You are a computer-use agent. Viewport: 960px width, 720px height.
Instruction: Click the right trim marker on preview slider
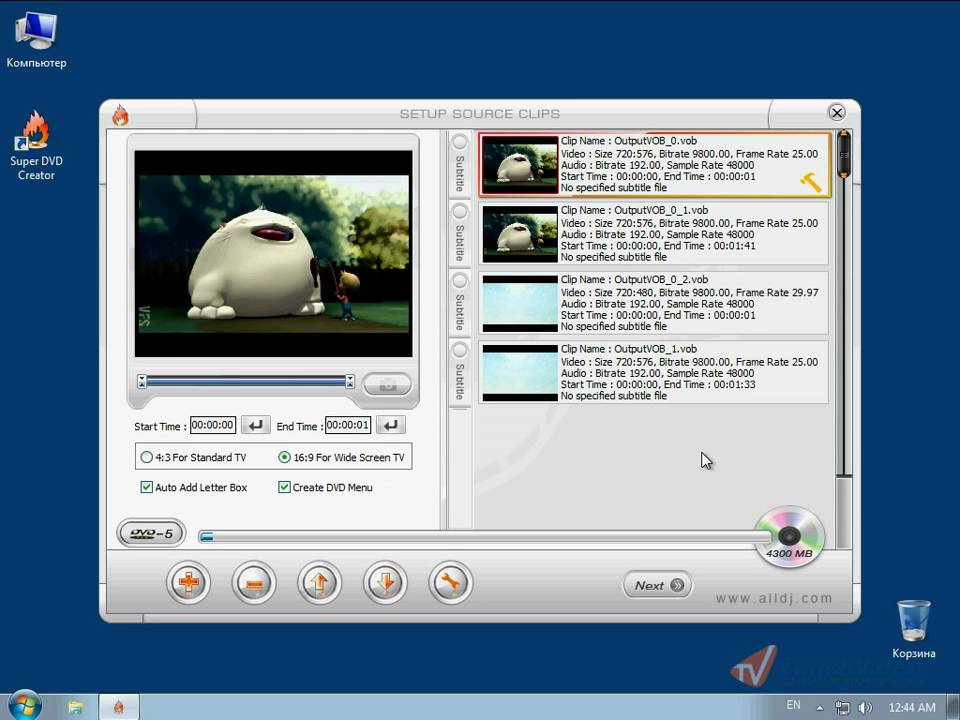click(350, 381)
